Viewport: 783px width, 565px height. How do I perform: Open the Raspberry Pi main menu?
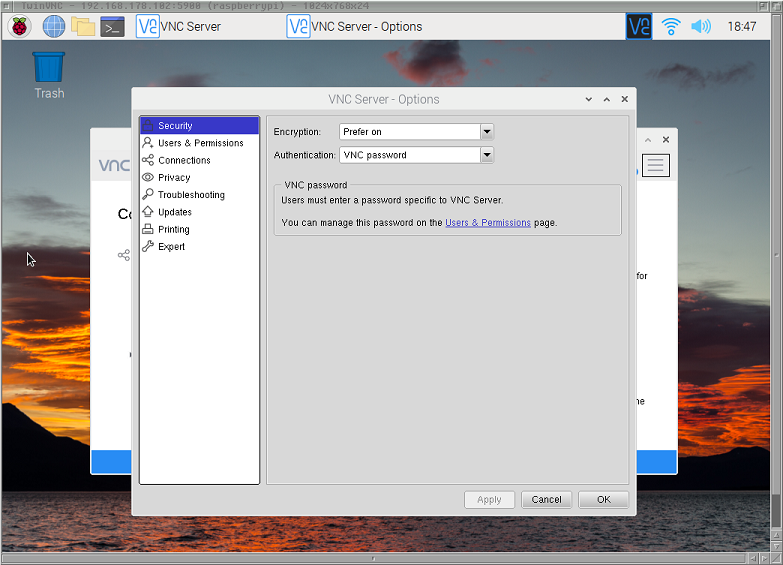pos(19,26)
